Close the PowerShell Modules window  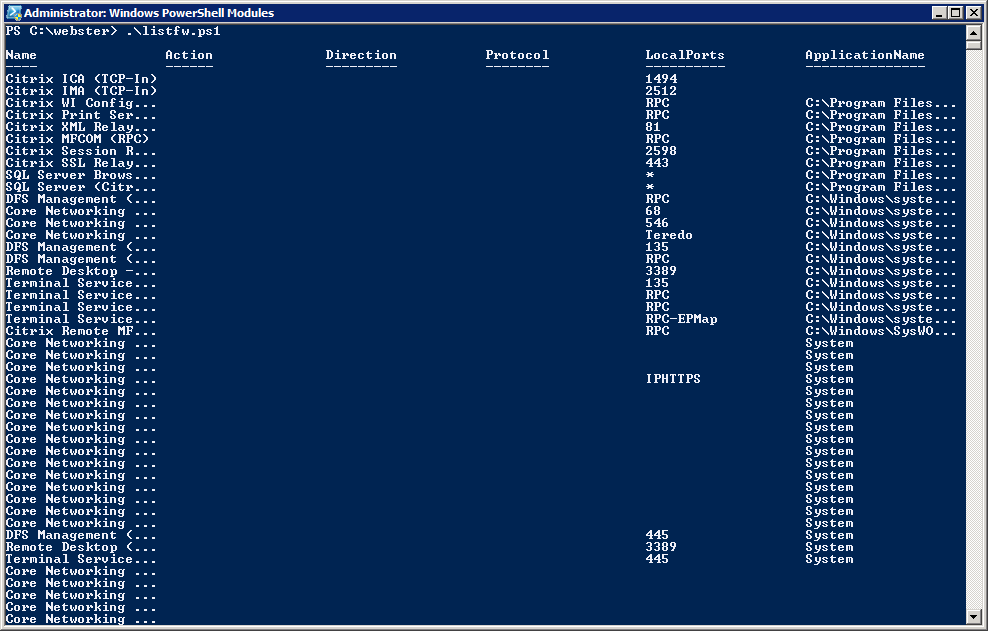[x=972, y=13]
